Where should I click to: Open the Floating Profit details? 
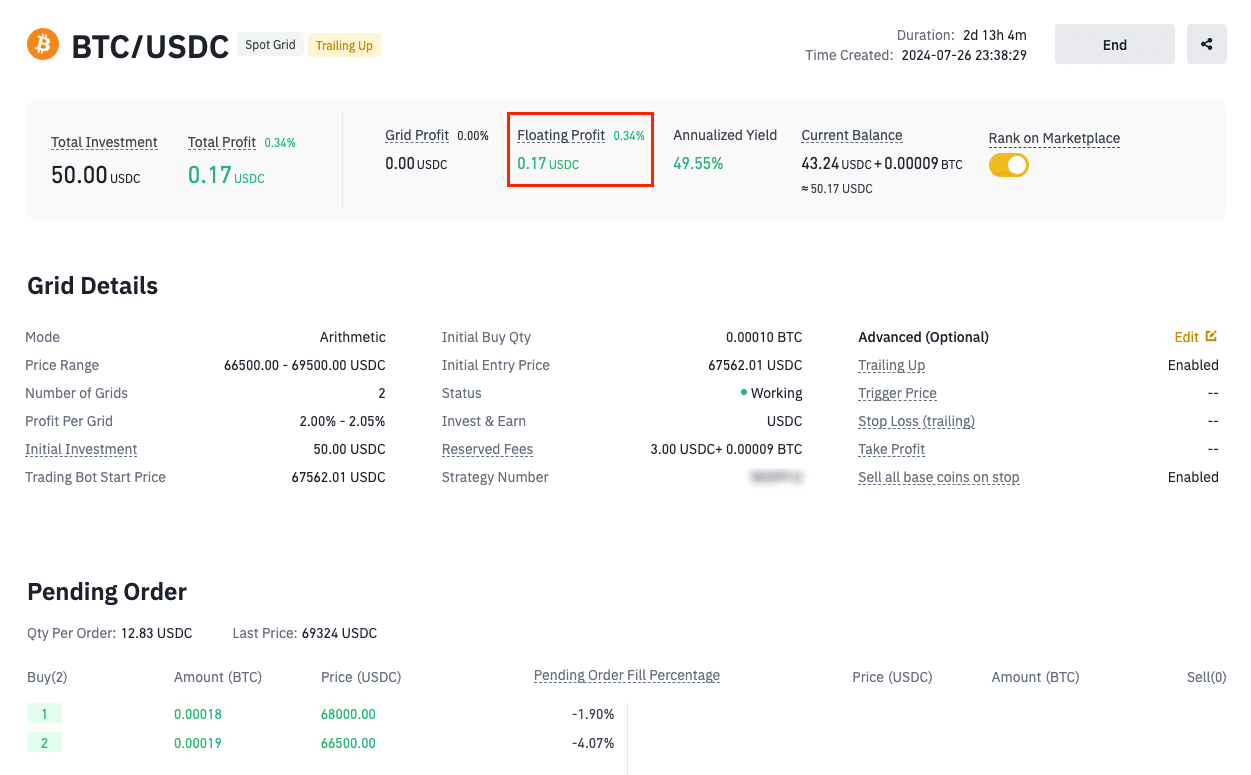[561, 135]
